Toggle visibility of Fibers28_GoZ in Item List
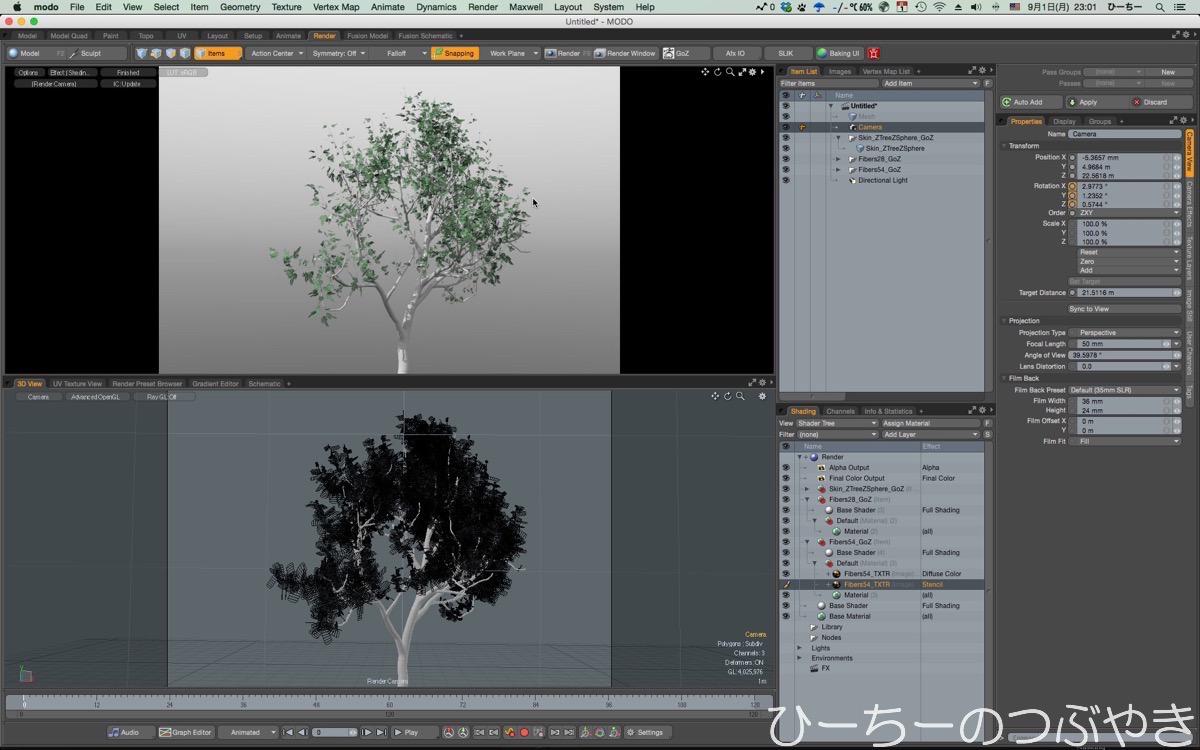The width and height of the screenshot is (1200, 750). tap(785, 159)
